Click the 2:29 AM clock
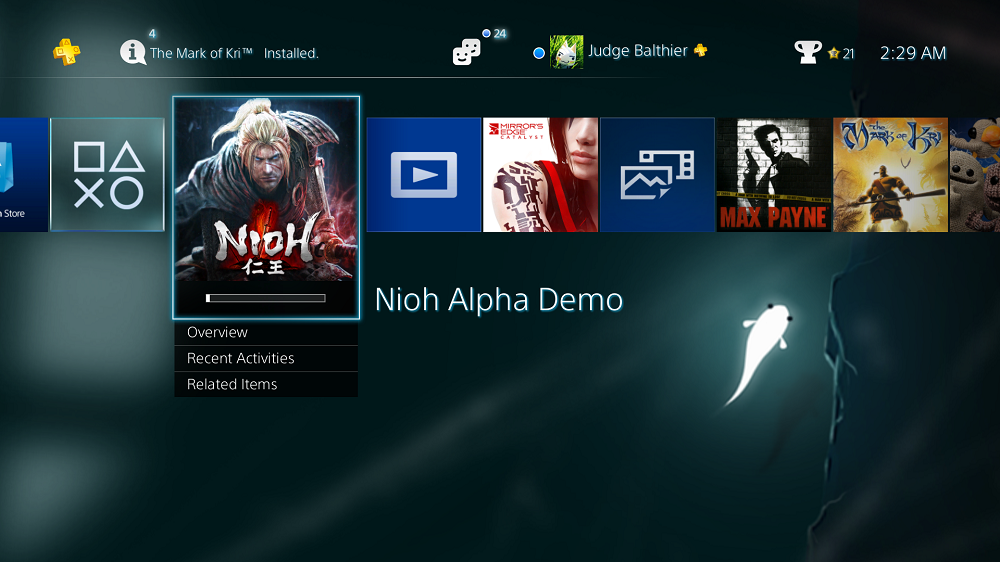 pos(913,53)
